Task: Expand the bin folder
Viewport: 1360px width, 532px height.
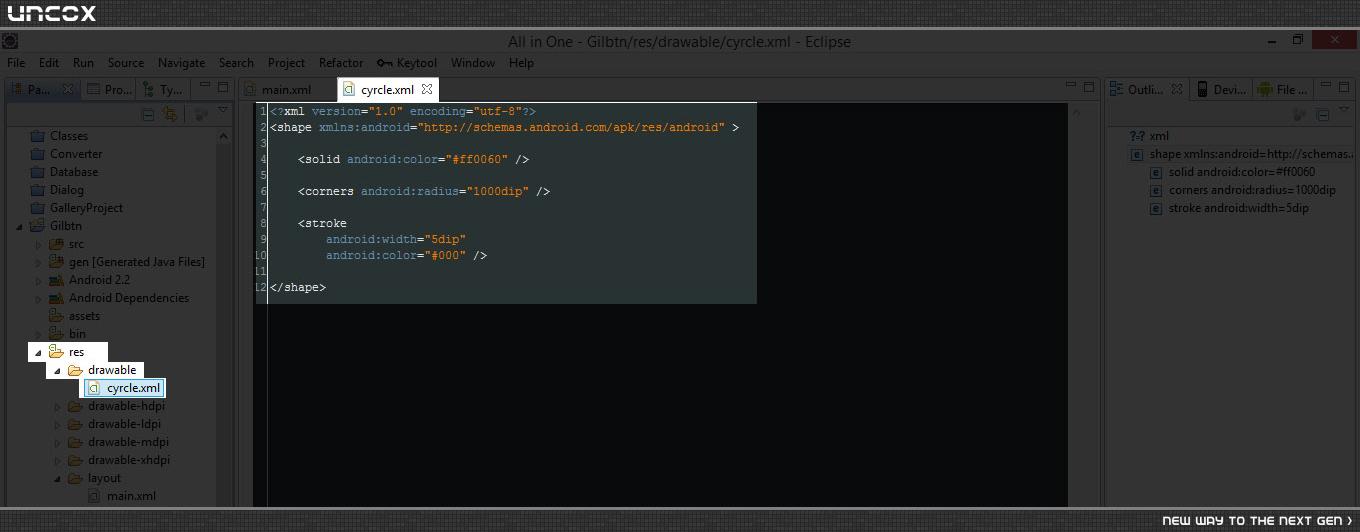Action: click(38, 334)
